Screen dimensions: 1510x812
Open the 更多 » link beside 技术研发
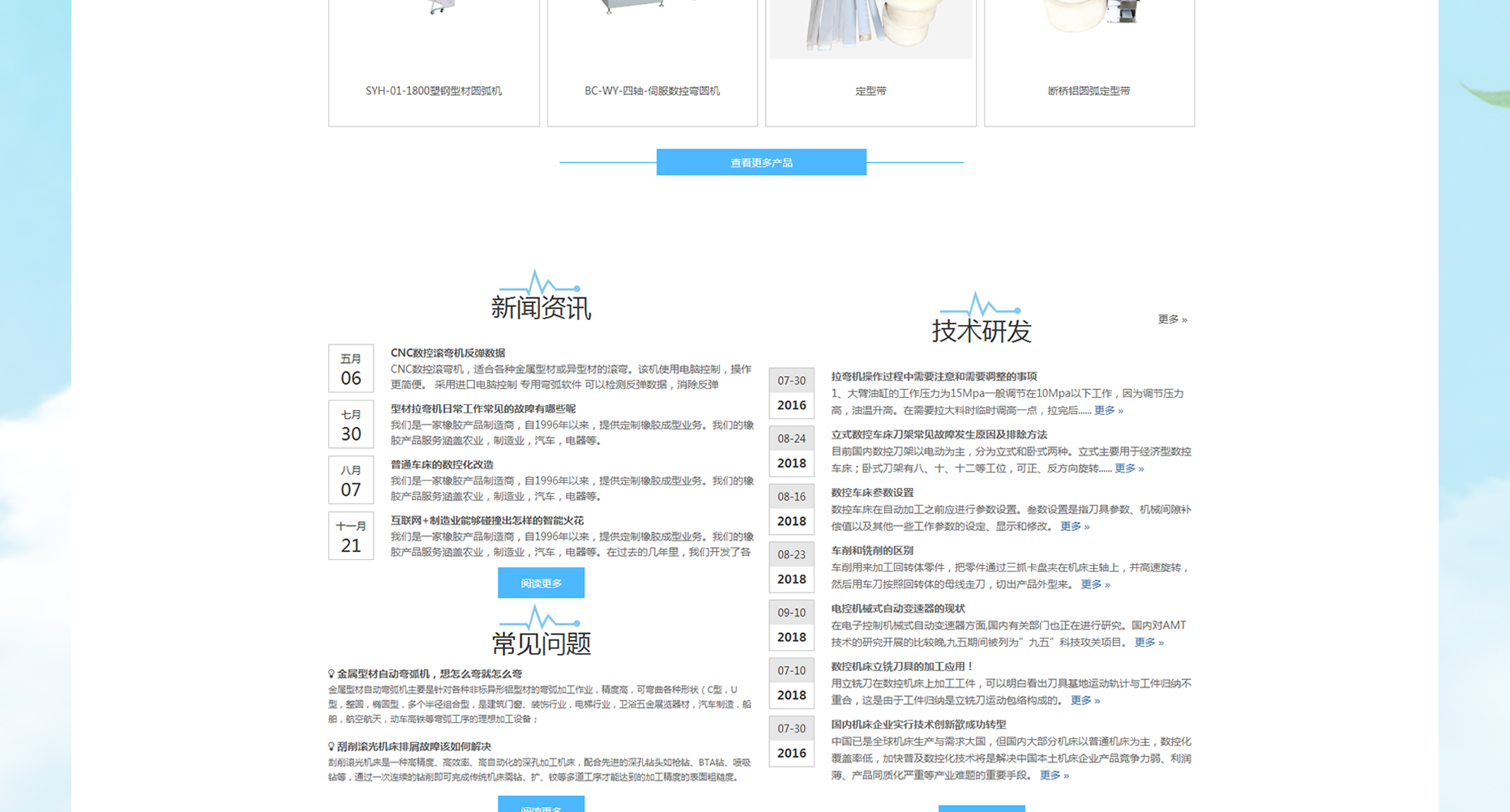pyautogui.click(x=1171, y=319)
